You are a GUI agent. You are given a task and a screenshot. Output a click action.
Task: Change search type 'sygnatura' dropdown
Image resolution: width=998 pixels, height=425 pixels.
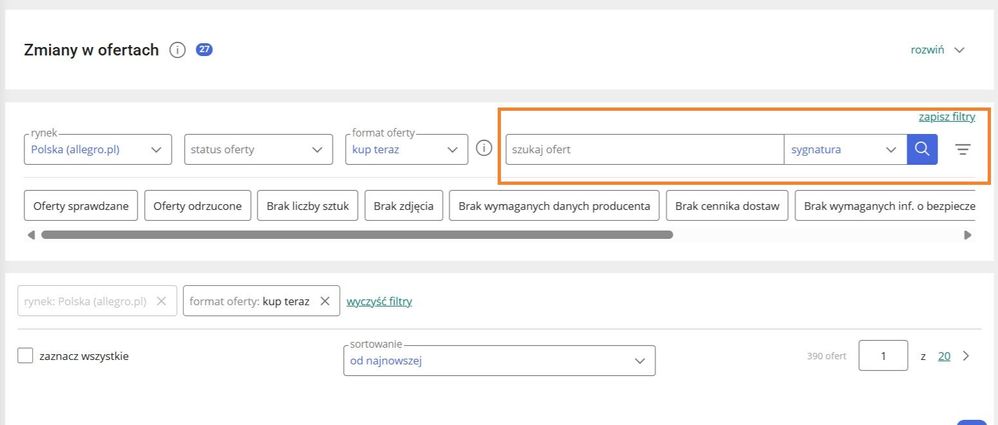[x=844, y=150]
